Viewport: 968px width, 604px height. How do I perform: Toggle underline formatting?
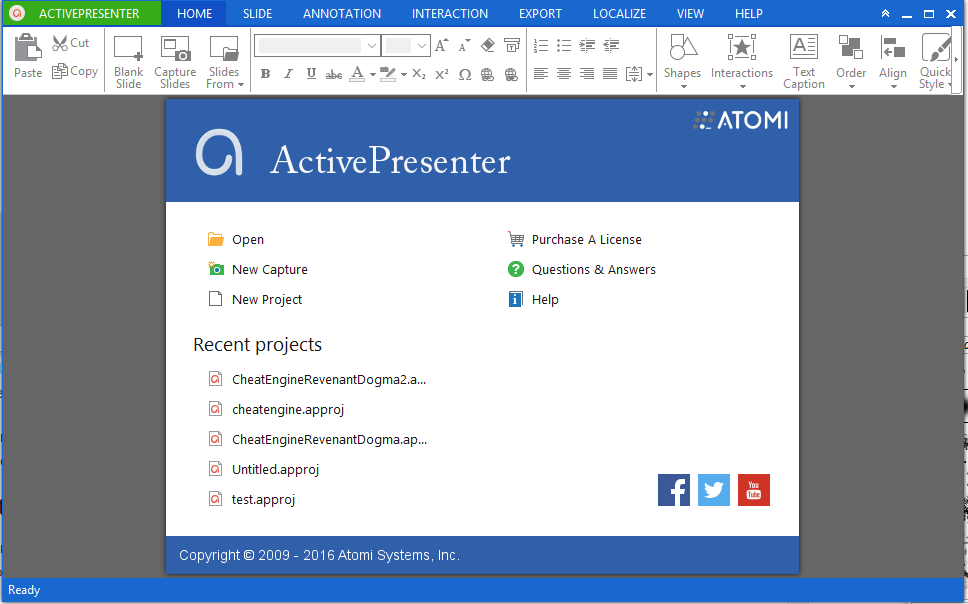pyautogui.click(x=311, y=74)
